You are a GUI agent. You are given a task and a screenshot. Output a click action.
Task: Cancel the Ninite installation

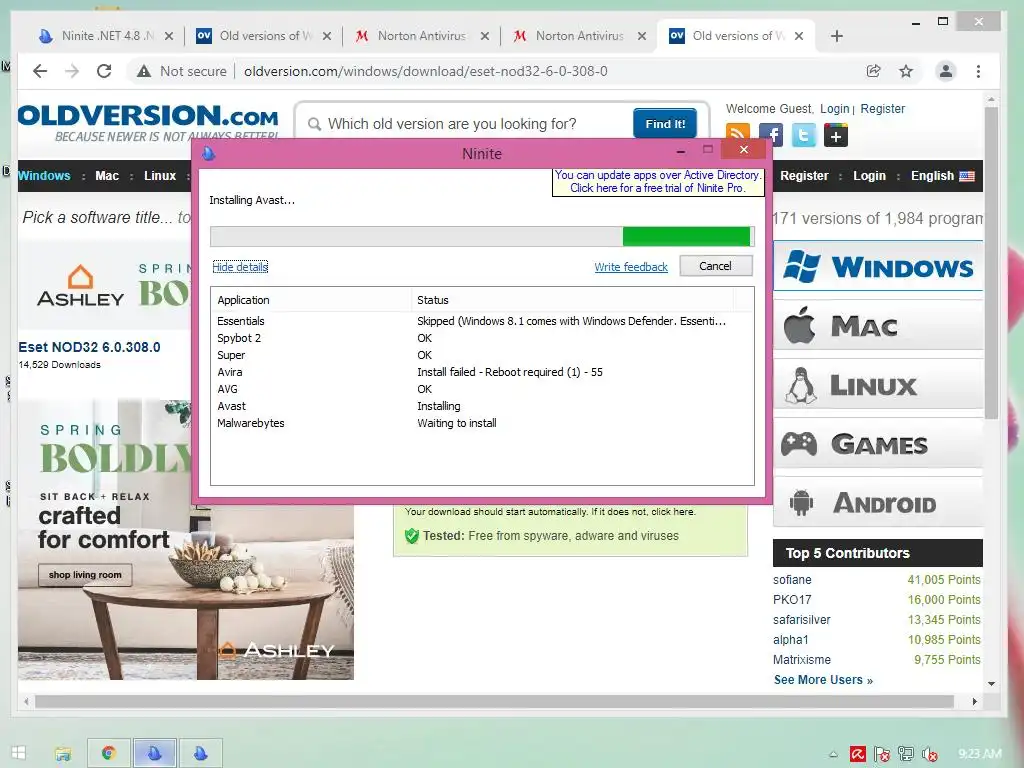(x=716, y=266)
